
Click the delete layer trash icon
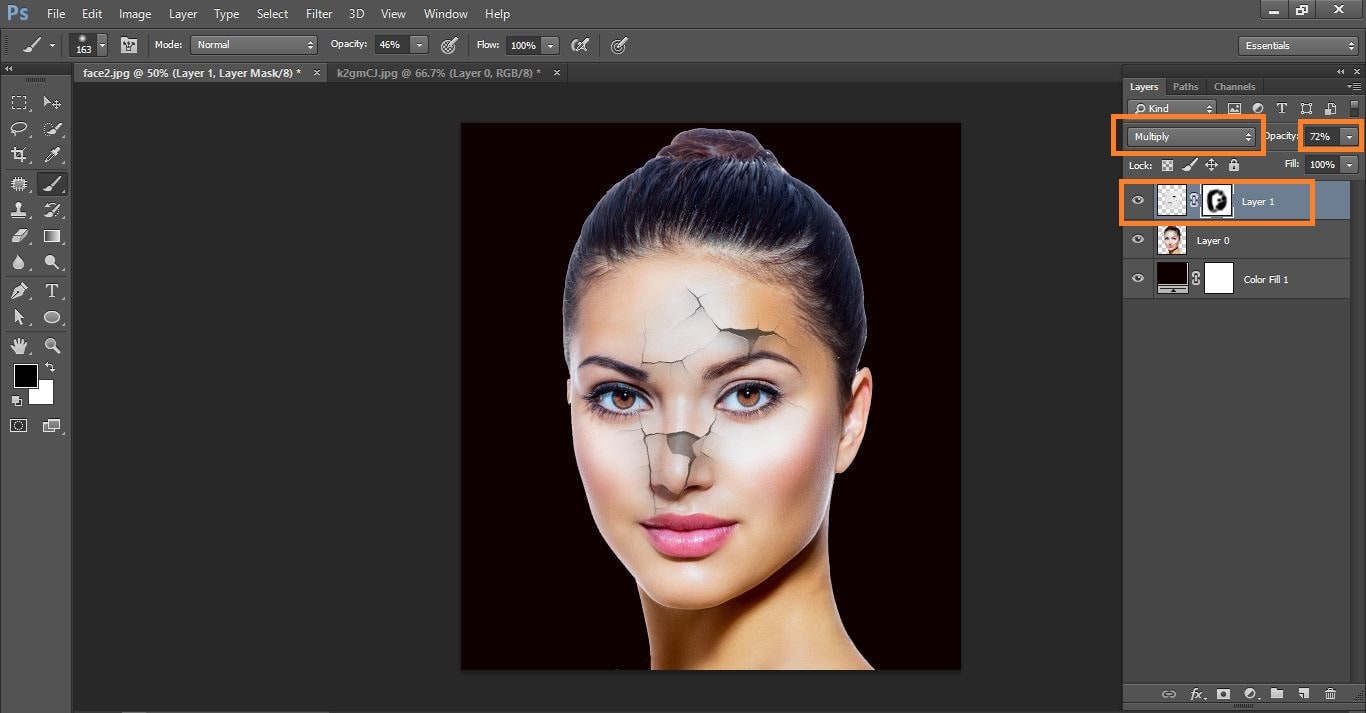click(x=1330, y=694)
